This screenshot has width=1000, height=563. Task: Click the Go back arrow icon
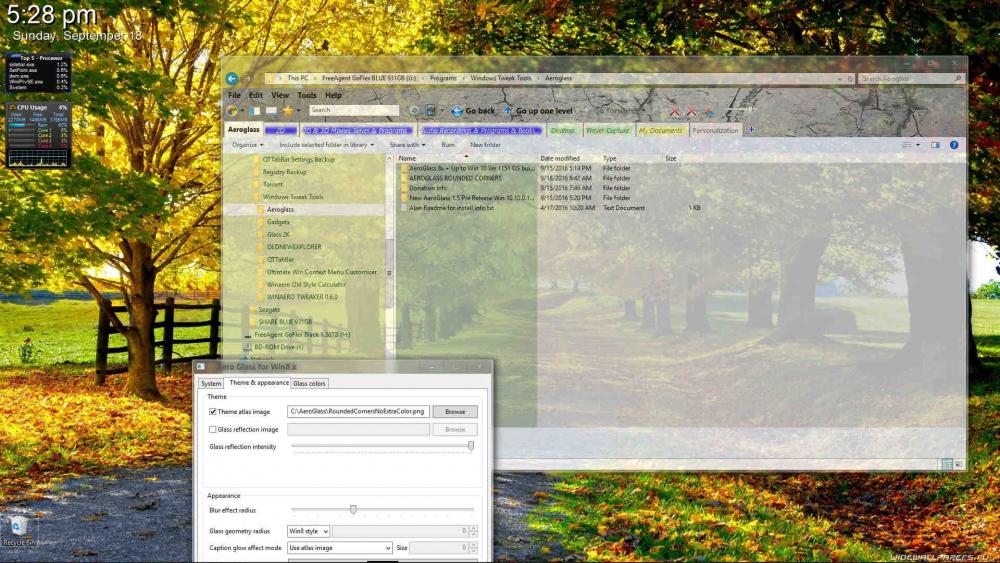457,111
